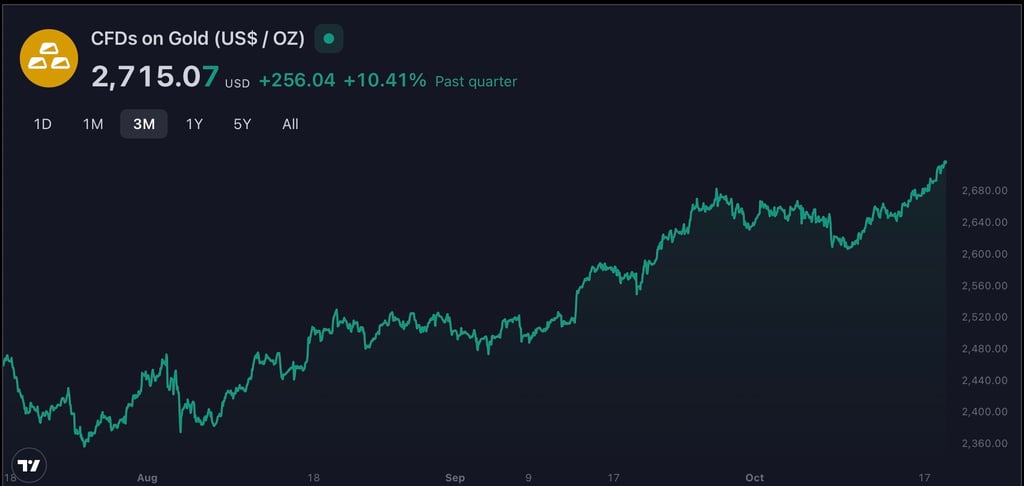Viewport: 1024px width, 486px height.
Task: Click the +10.41% percentage change
Action: pyautogui.click(x=384, y=80)
